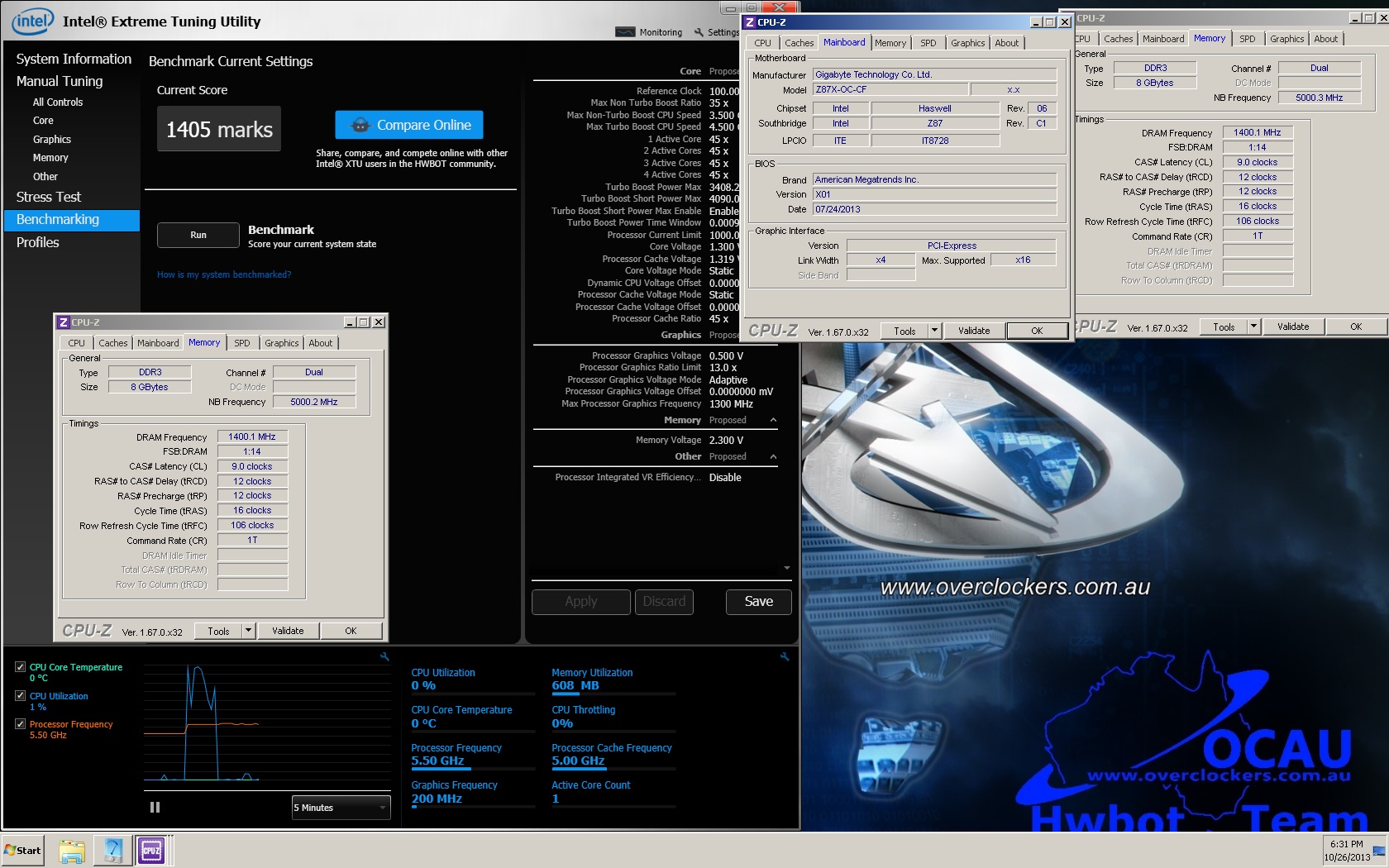Select Manual Tuning in XTU sidebar
Image resolution: width=1389 pixels, height=868 pixels.
tap(60, 81)
